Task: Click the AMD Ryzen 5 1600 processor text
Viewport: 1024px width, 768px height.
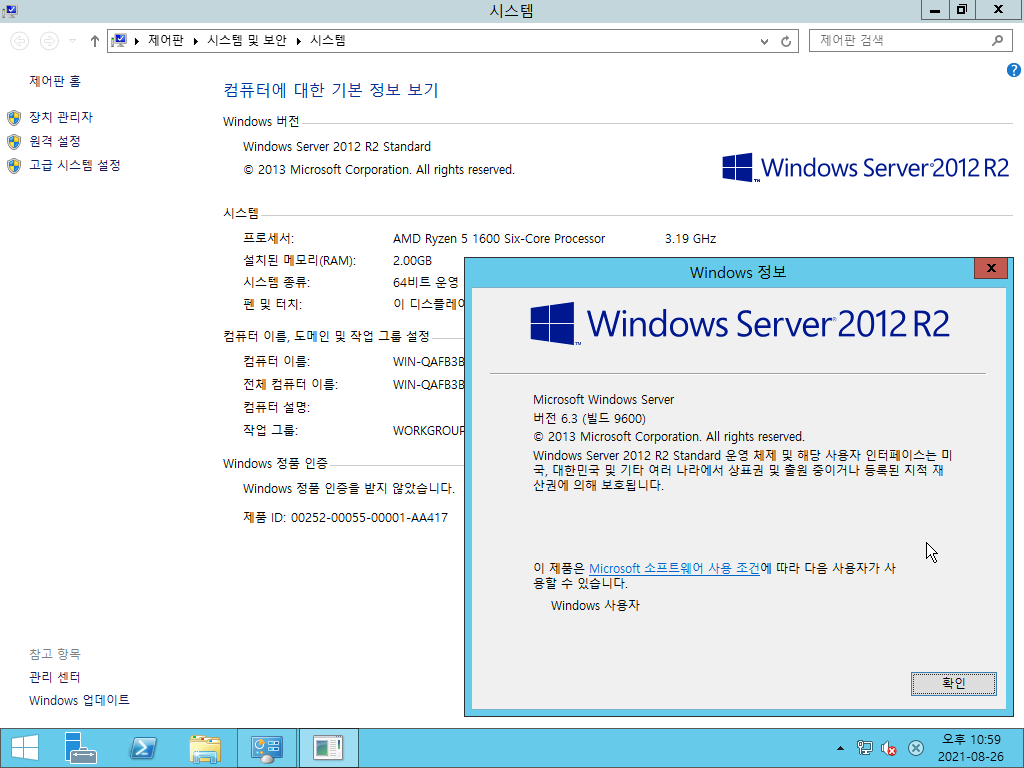Action: [499, 239]
